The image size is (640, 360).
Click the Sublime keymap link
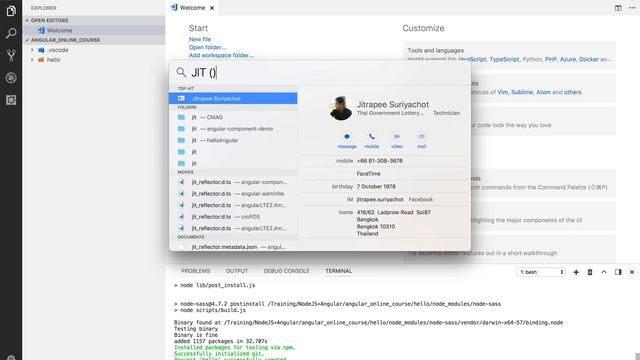pos(522,92)
